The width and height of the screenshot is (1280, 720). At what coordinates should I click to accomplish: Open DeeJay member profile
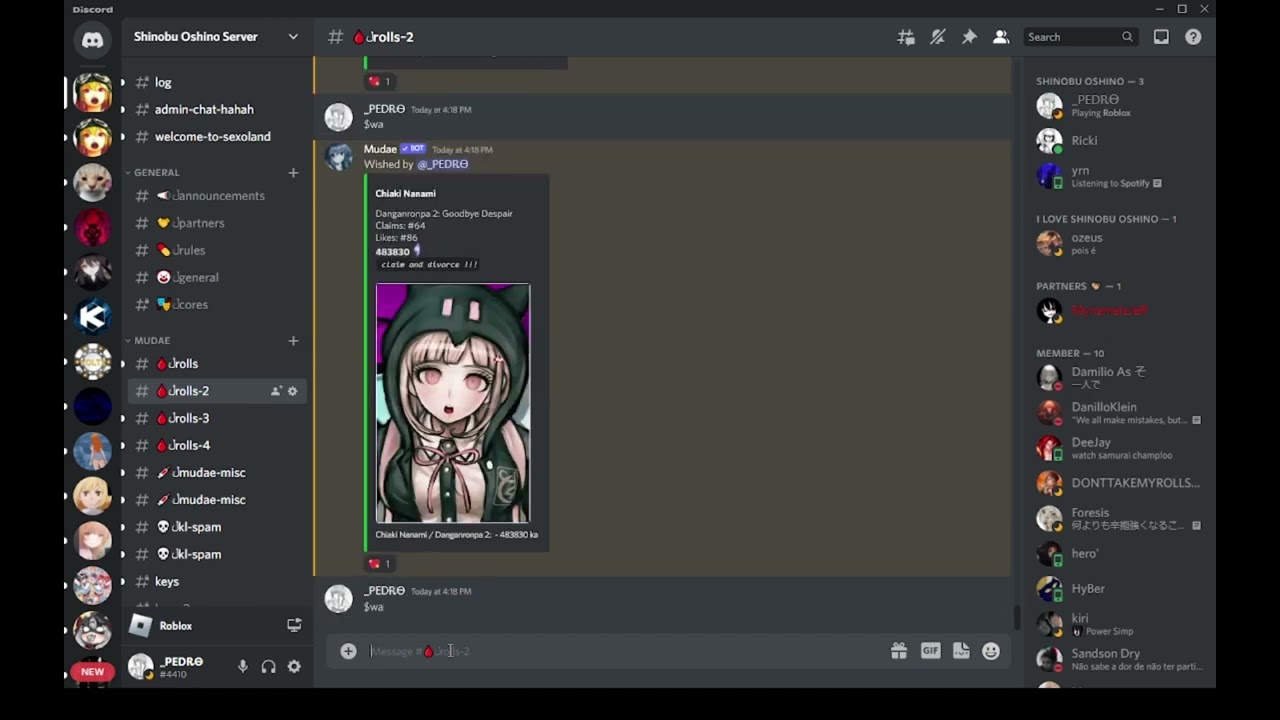pyautogui.click(x=1118, y=448)
